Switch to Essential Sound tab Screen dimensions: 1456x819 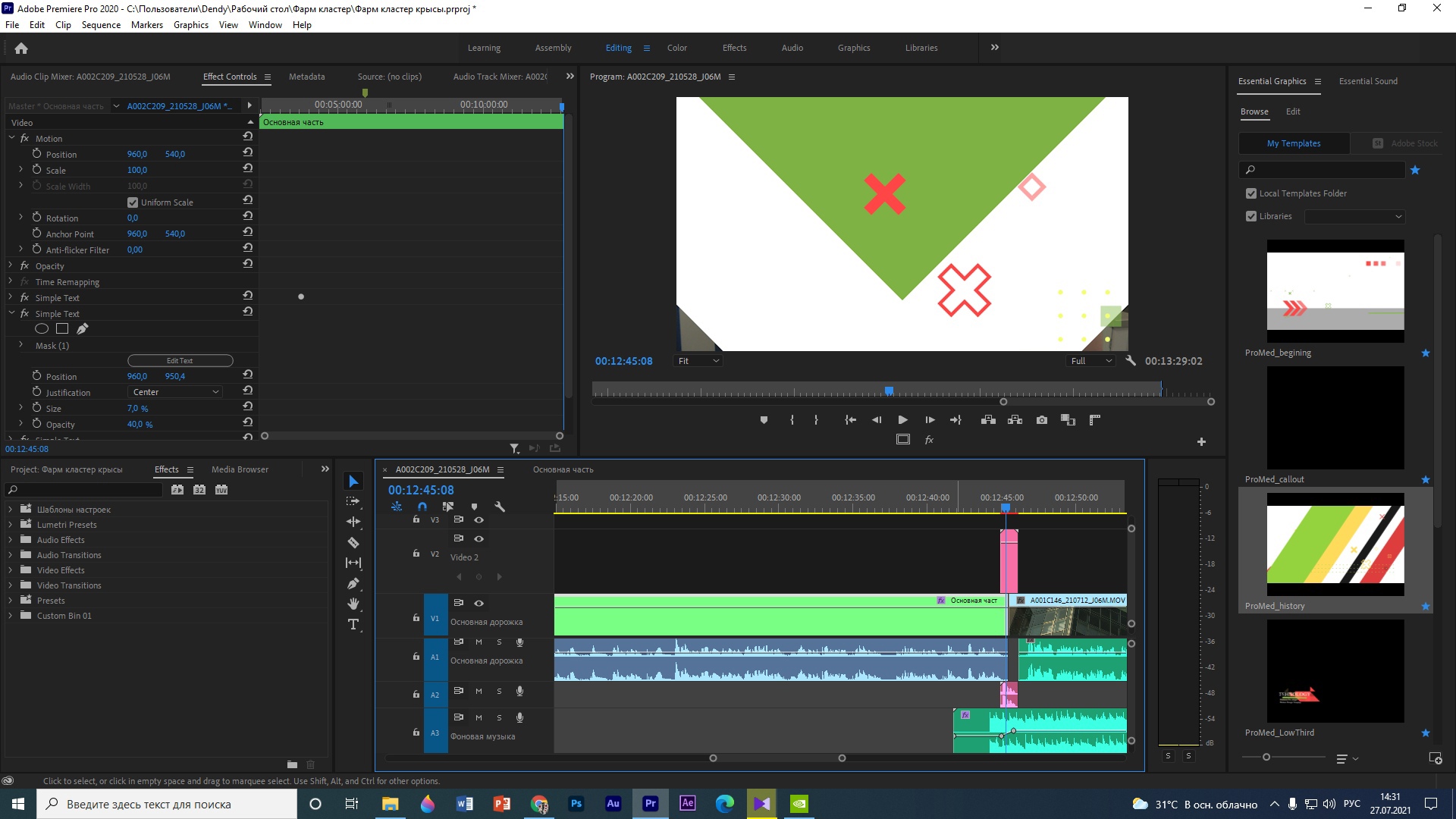pos(1368,81)
